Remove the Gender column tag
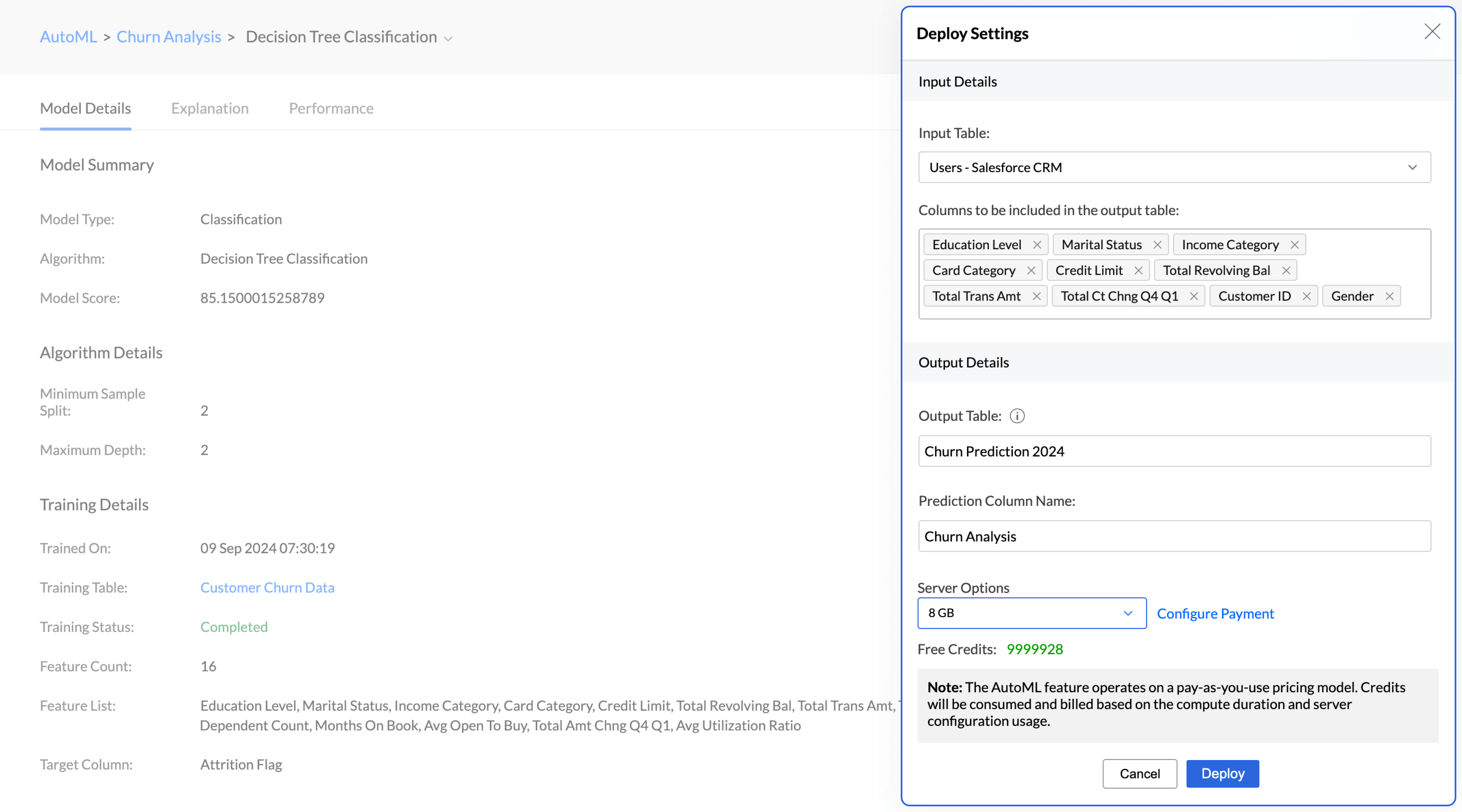This screenshot has height=812, width=1462. click(x=1389, y=296)
